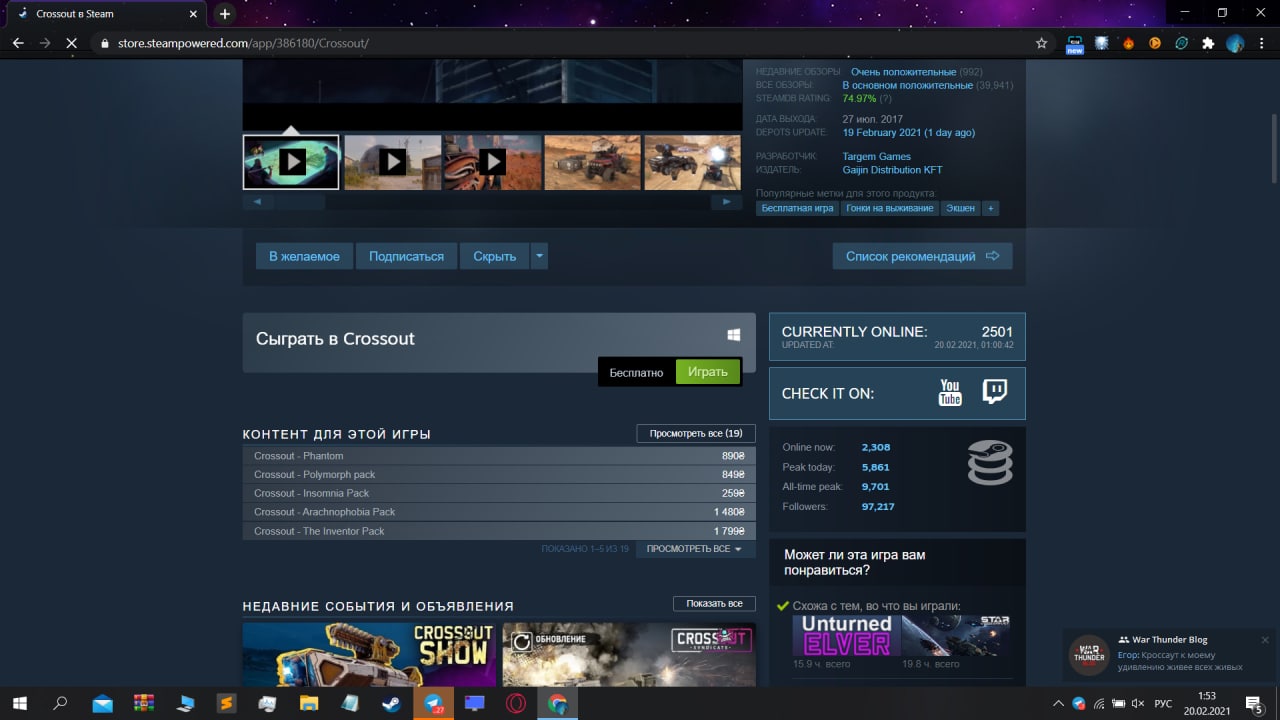Click the Скрыть button
The image size is (1280, 720).
coord(494,256)
